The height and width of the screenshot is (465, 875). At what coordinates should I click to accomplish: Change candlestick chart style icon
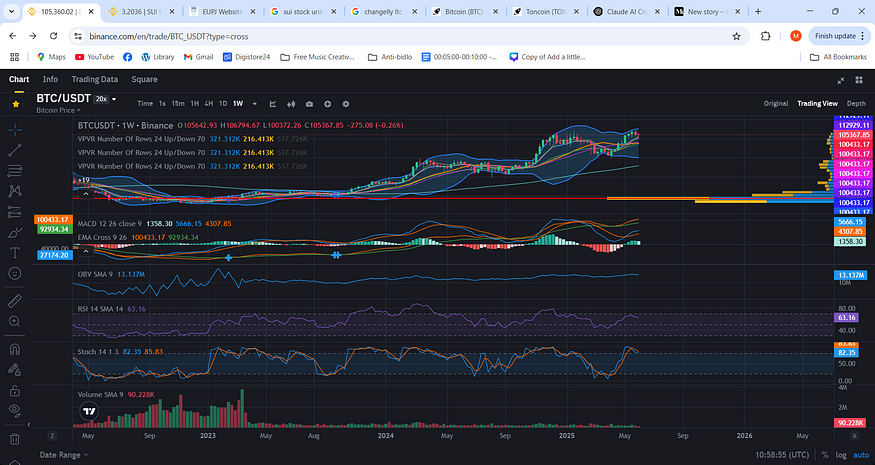[291, 104]
